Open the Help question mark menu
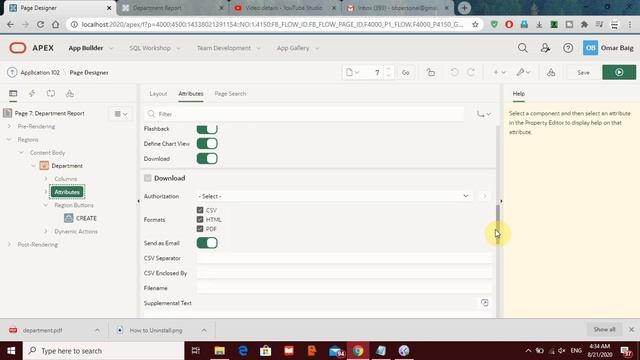Image resolution: width=640 pixels, height=360 pixels. coord(568,48)
